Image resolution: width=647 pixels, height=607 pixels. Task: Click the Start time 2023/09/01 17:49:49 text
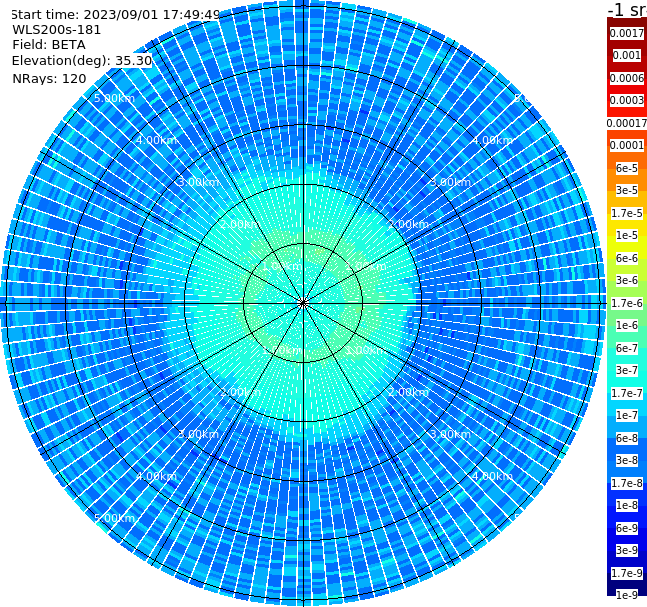(x=115, y=15)
